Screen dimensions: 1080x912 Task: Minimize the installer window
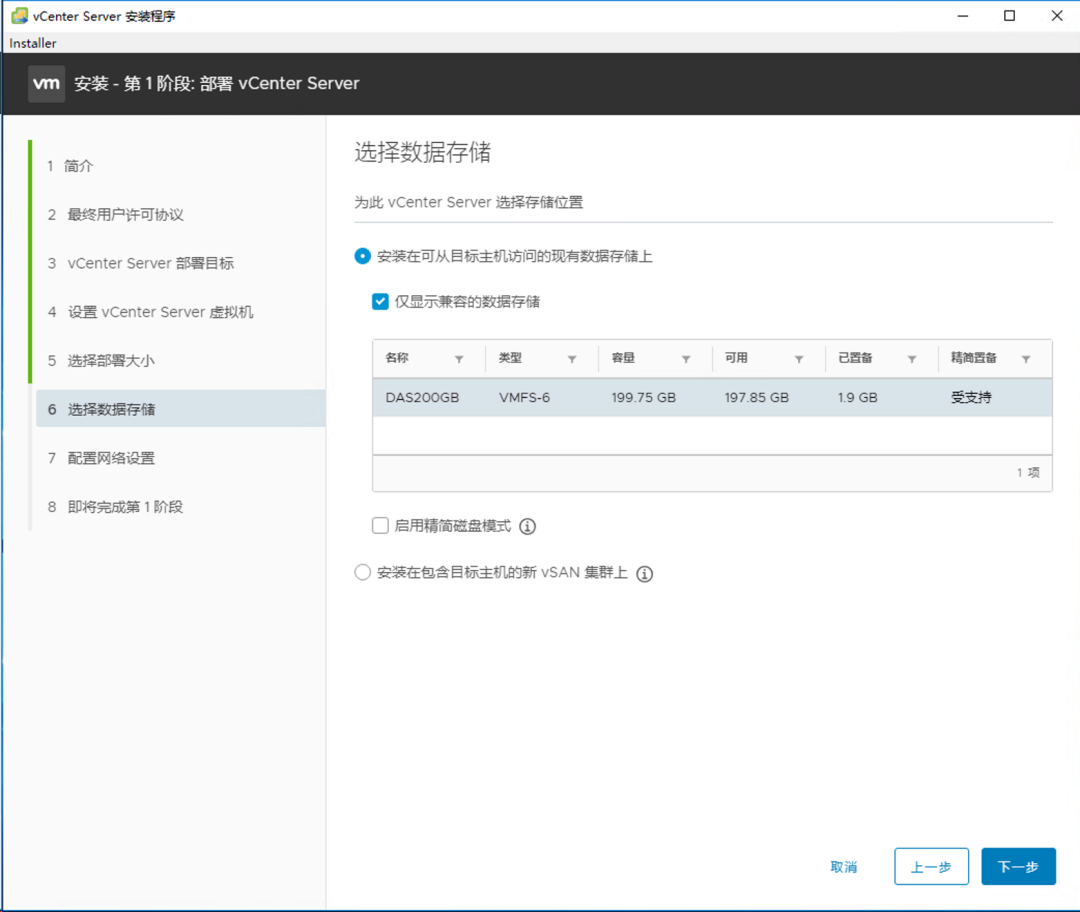coord(963,16)
